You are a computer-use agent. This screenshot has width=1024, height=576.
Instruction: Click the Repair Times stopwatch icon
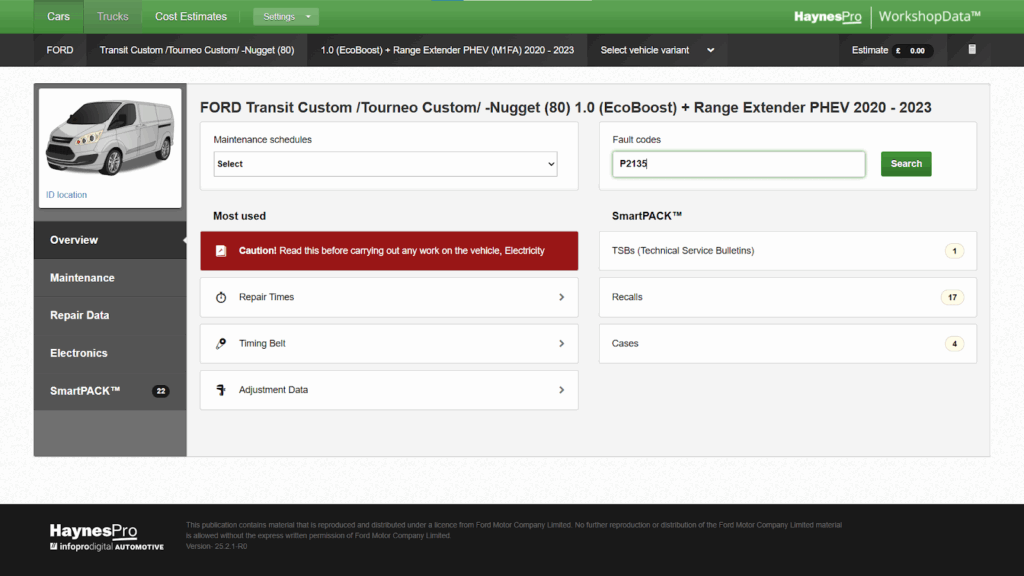pos(221,297)
